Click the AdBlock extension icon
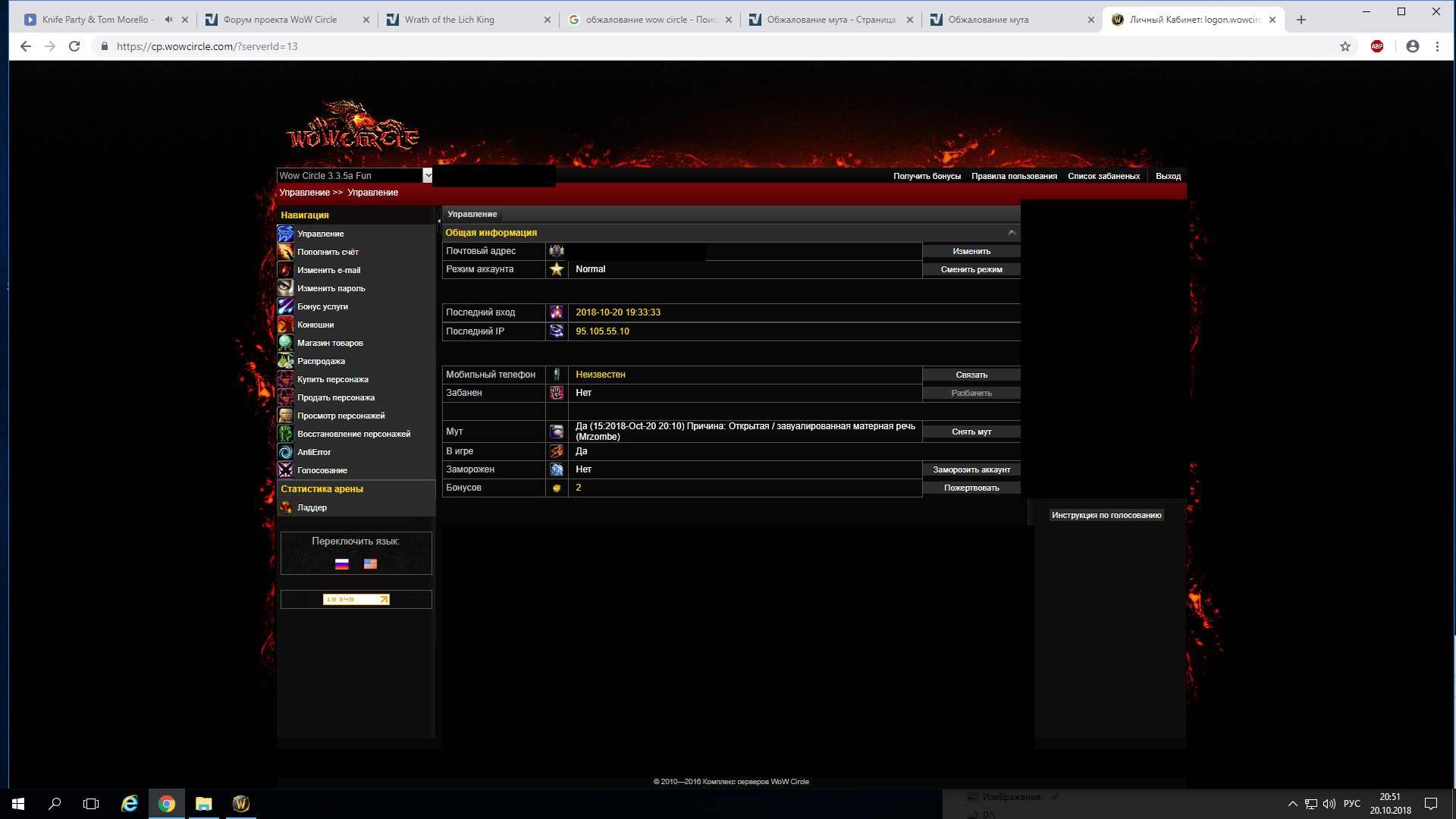This screenshot has width=1456, height=819. click(x=1377, y=46)
